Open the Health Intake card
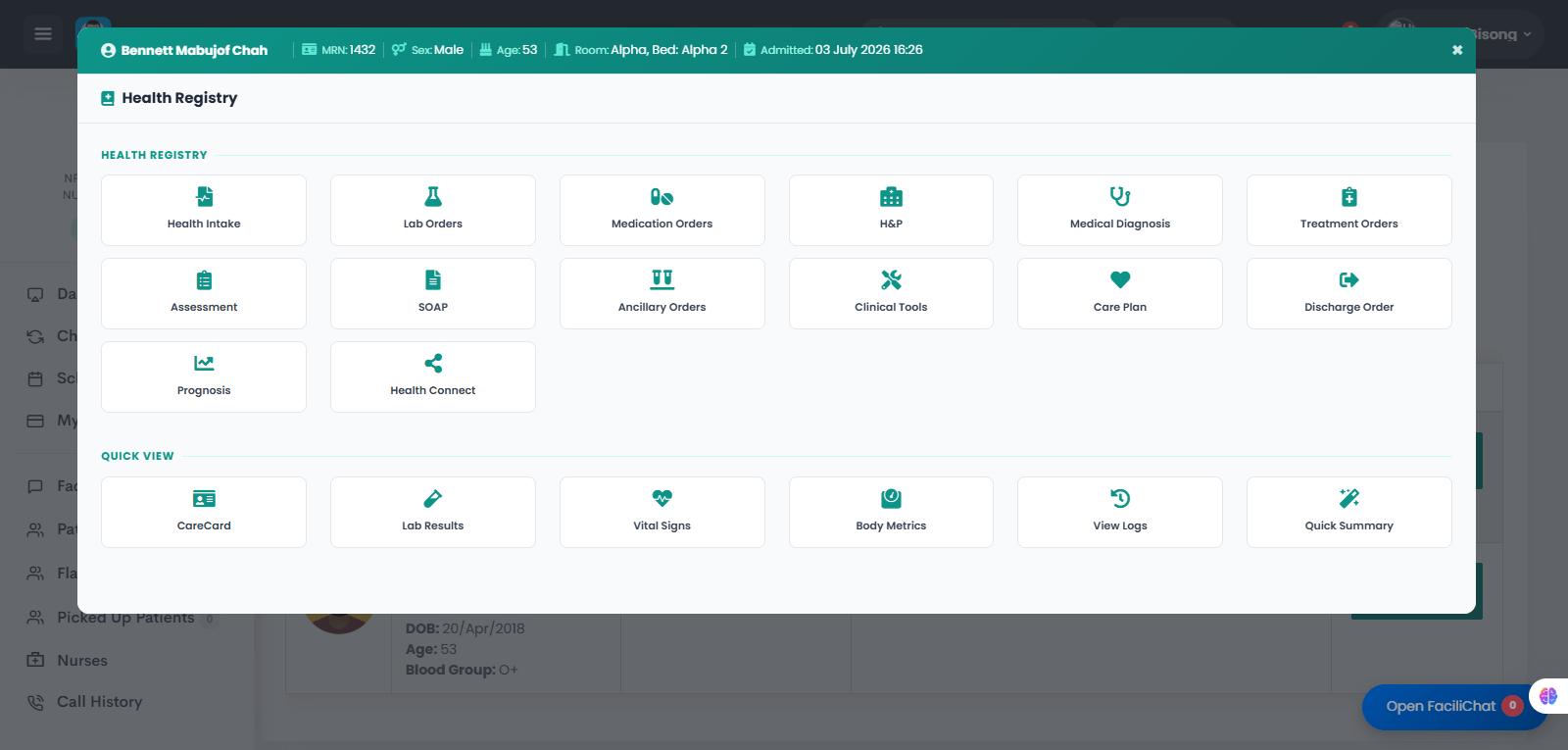This screenshot has width=1568, height=750. (204, 210)
